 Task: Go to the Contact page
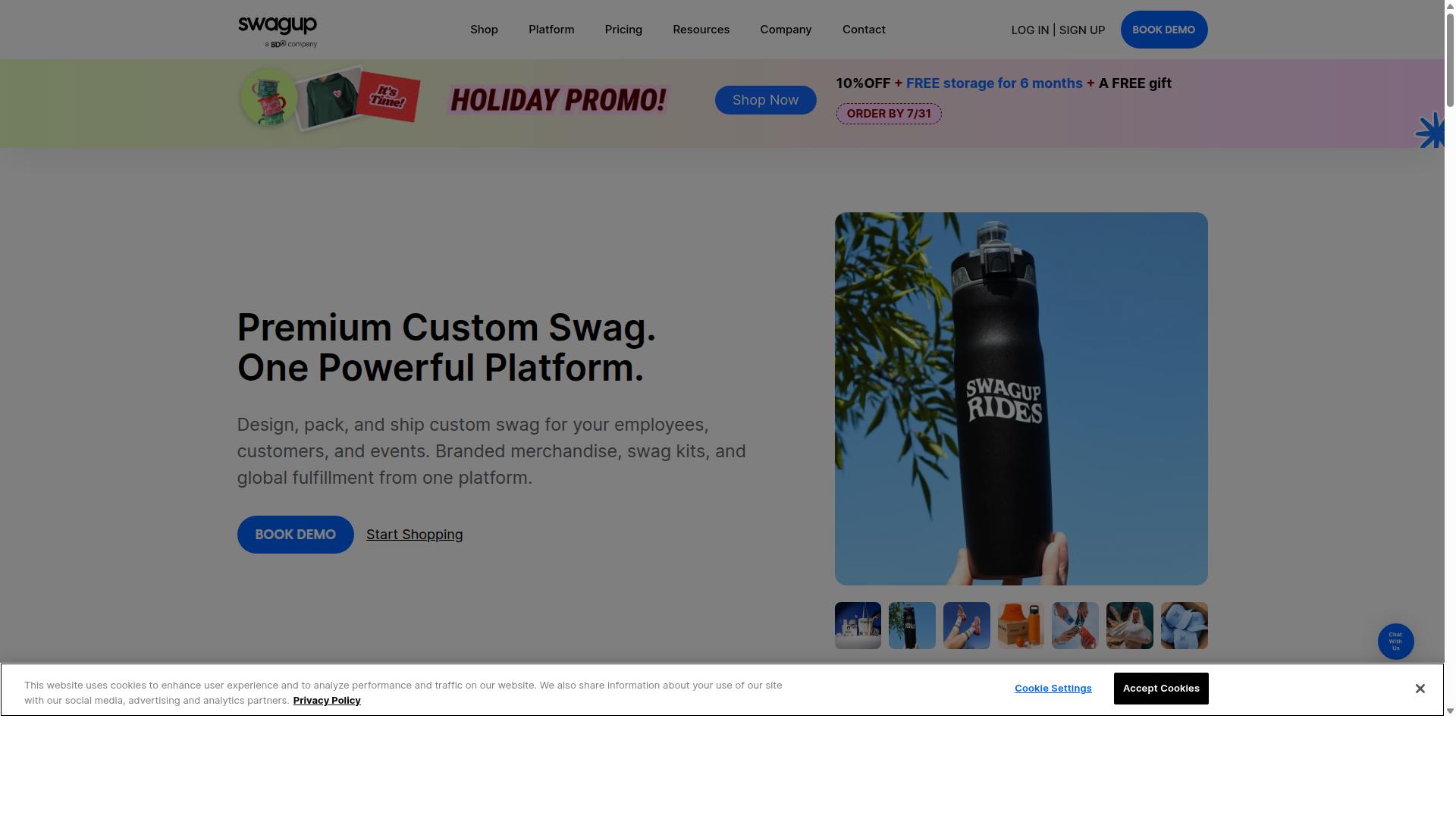(x=864, y=30)
